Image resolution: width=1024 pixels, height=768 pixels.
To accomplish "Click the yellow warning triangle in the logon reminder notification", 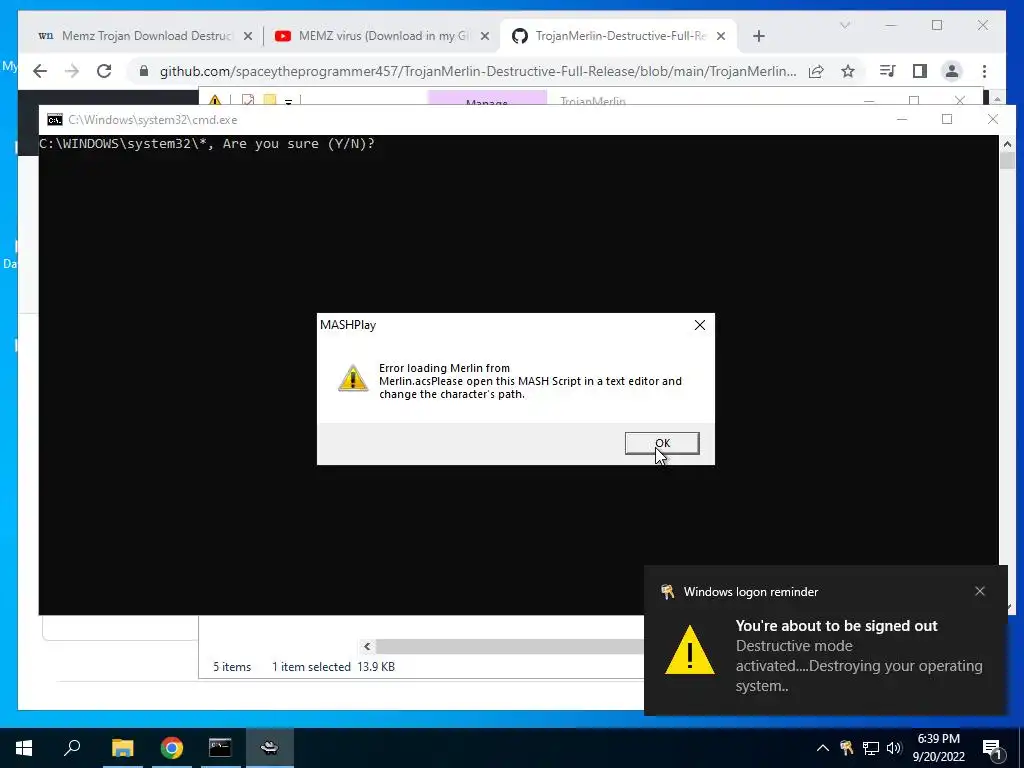I will pos(690,650).
